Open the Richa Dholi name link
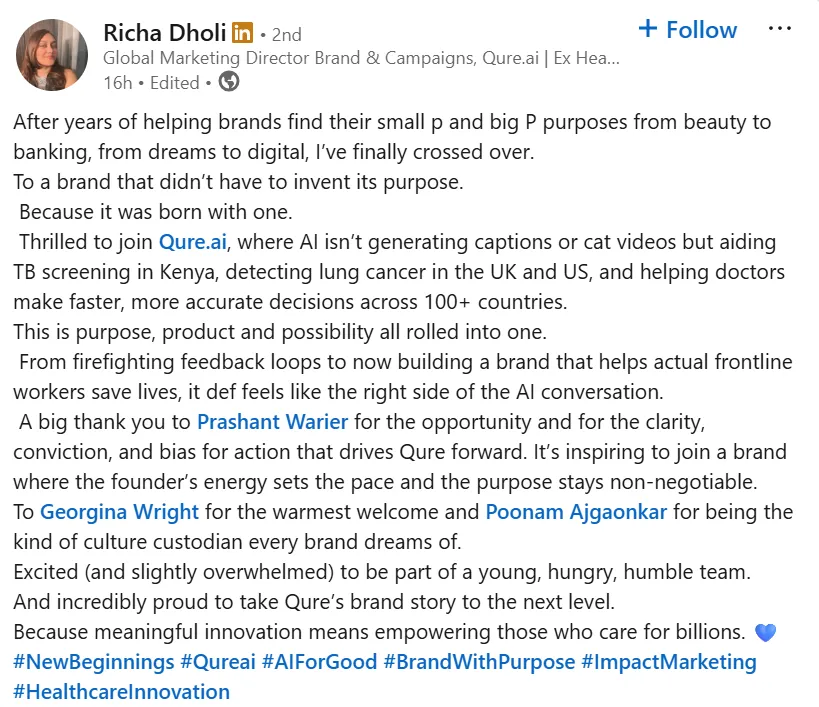This screenshot has width=819, height=707. click(165, 33)
